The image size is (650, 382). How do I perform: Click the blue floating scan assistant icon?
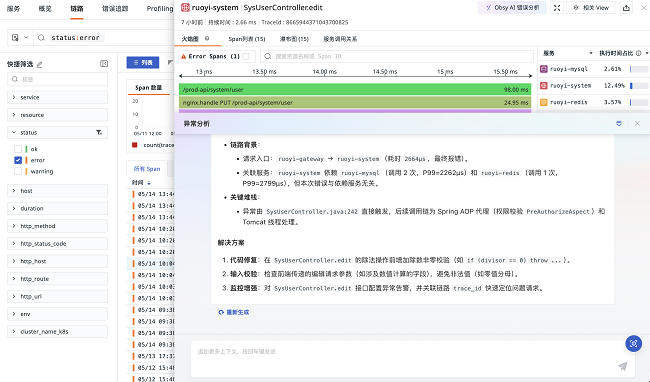pyautogui.click(x=633, y=343)
